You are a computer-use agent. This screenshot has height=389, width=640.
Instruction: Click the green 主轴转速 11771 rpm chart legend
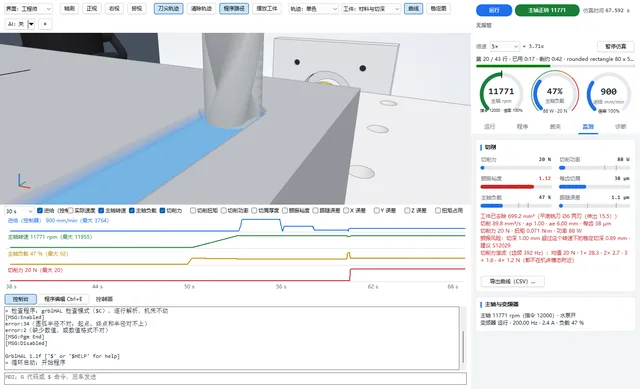[50, 237]
